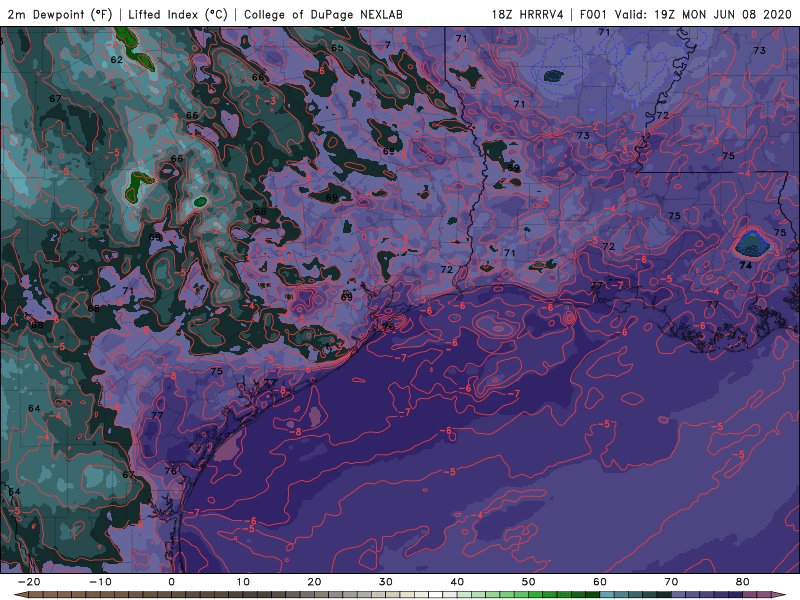
Task: Click the '80' color scale label
Action: 743,582
